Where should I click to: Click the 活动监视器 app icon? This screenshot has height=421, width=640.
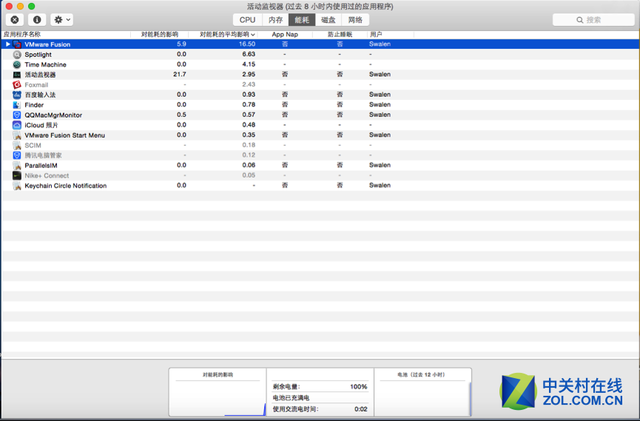coord(17,75)
